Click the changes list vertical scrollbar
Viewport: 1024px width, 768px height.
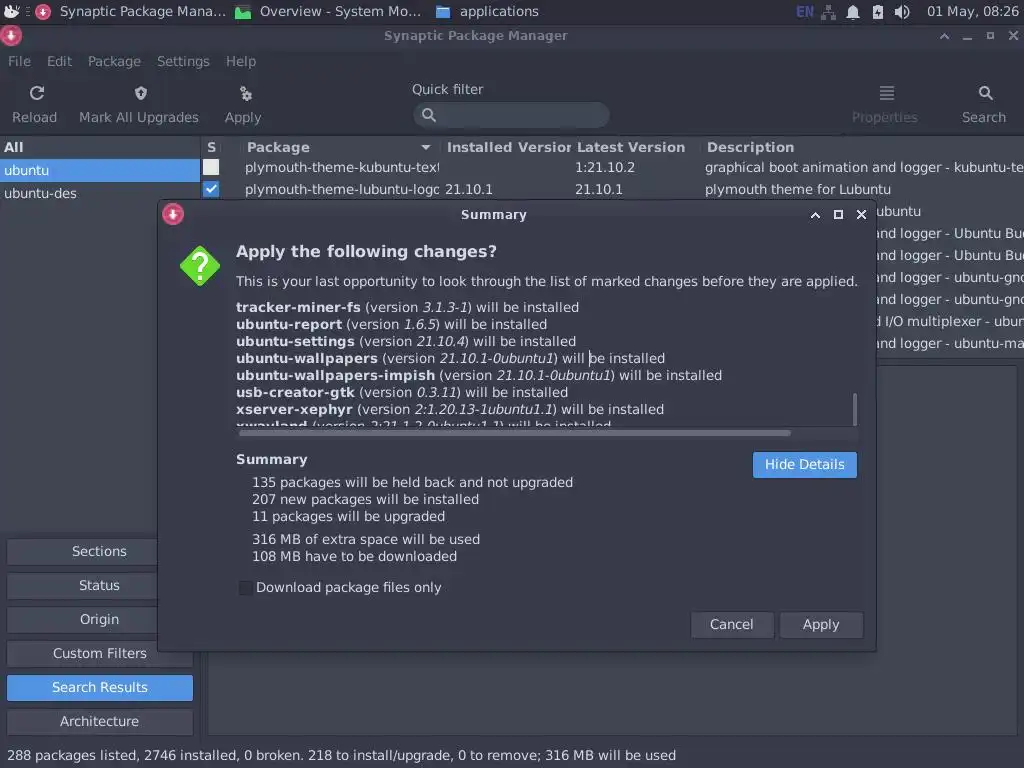(x=855, y=409)
